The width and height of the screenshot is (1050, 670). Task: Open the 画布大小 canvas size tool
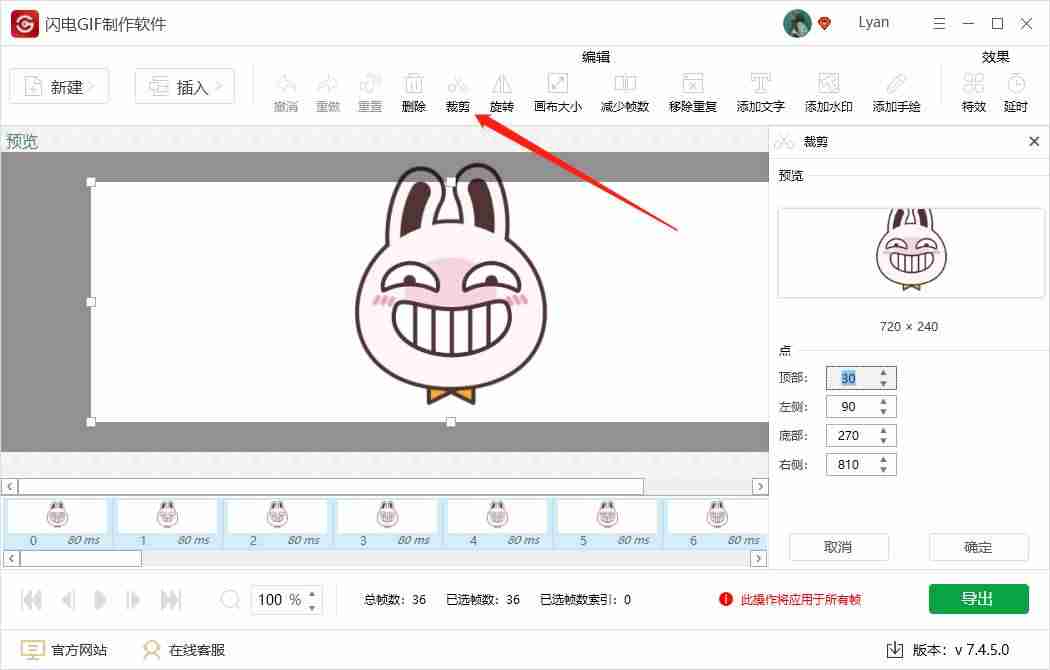(x=558, y=92)
